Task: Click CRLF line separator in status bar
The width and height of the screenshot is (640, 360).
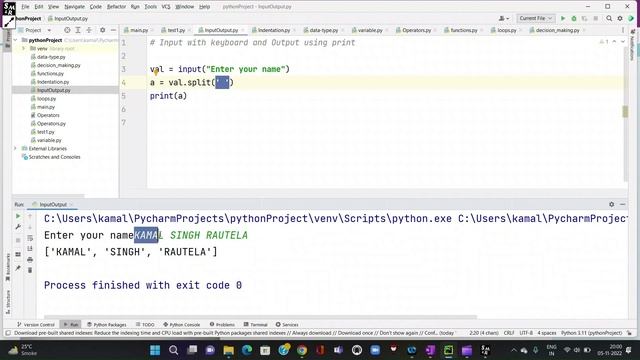Action: [509, 333]
